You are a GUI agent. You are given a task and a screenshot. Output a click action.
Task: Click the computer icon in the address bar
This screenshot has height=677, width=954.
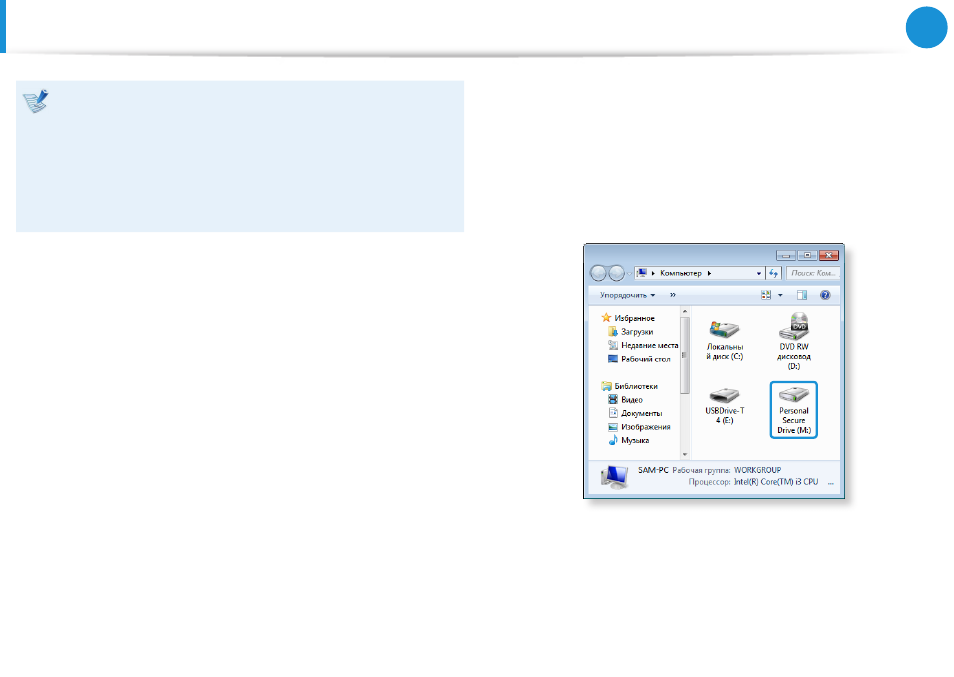point(641,273)
